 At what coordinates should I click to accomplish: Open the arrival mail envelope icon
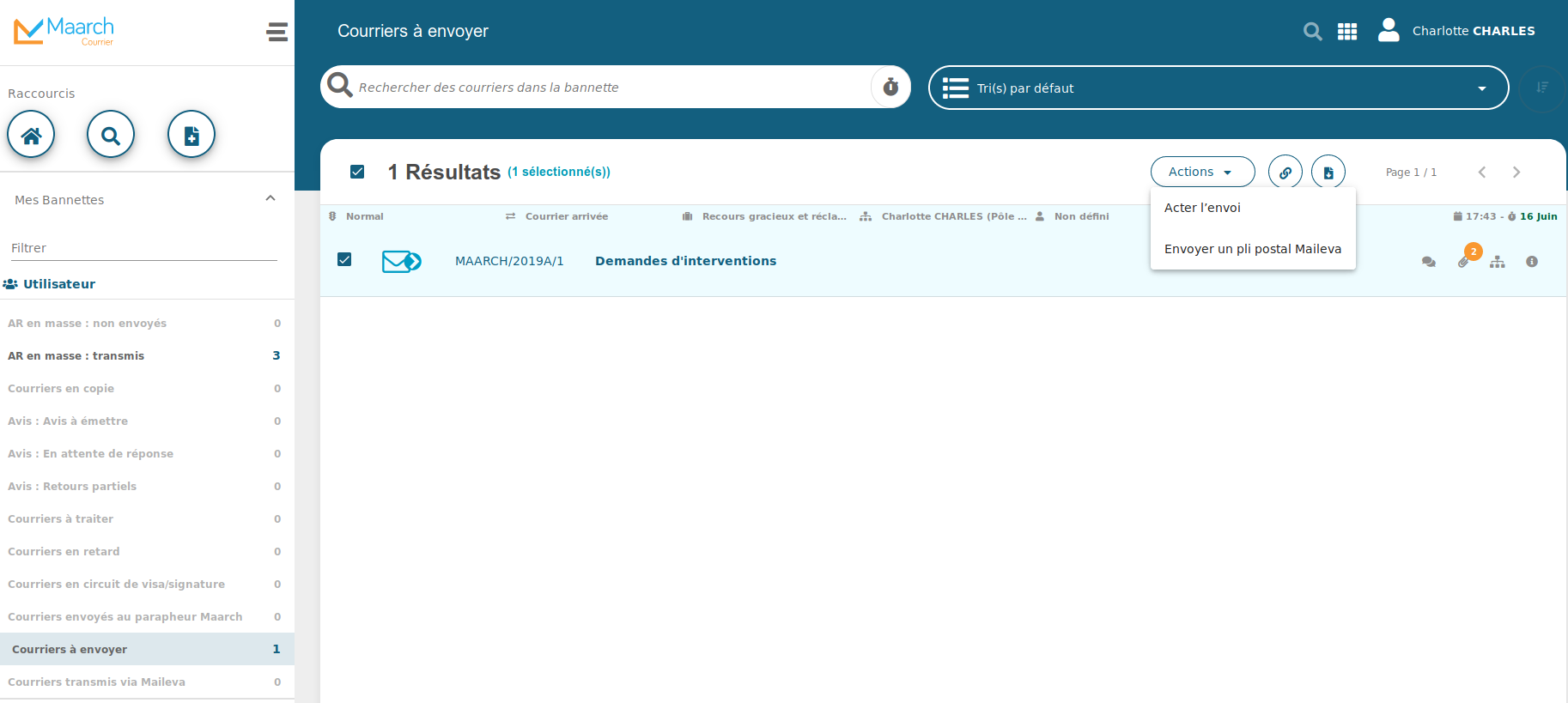(x=401, y=261)
